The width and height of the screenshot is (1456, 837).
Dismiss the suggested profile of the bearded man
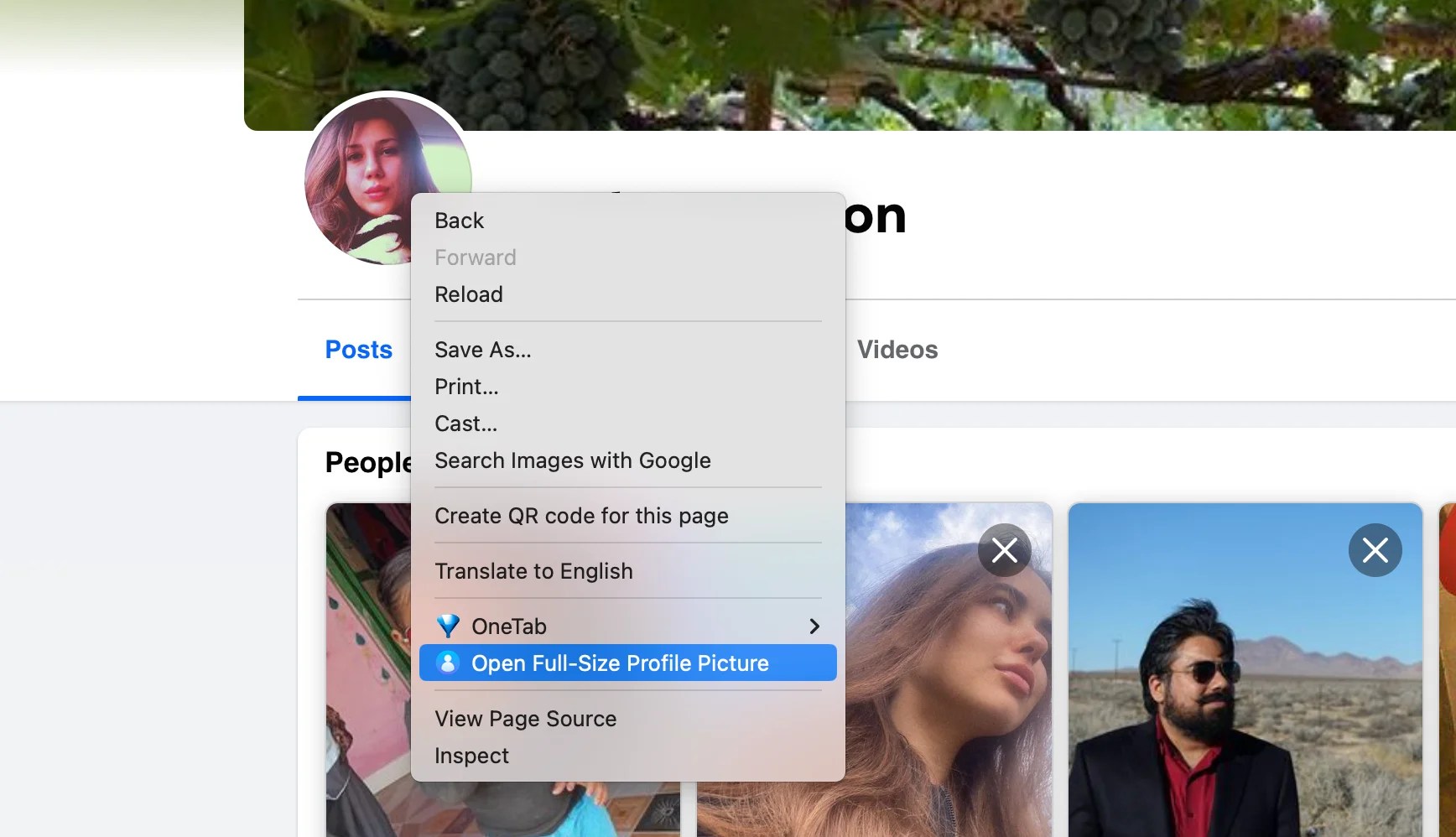1375,550
